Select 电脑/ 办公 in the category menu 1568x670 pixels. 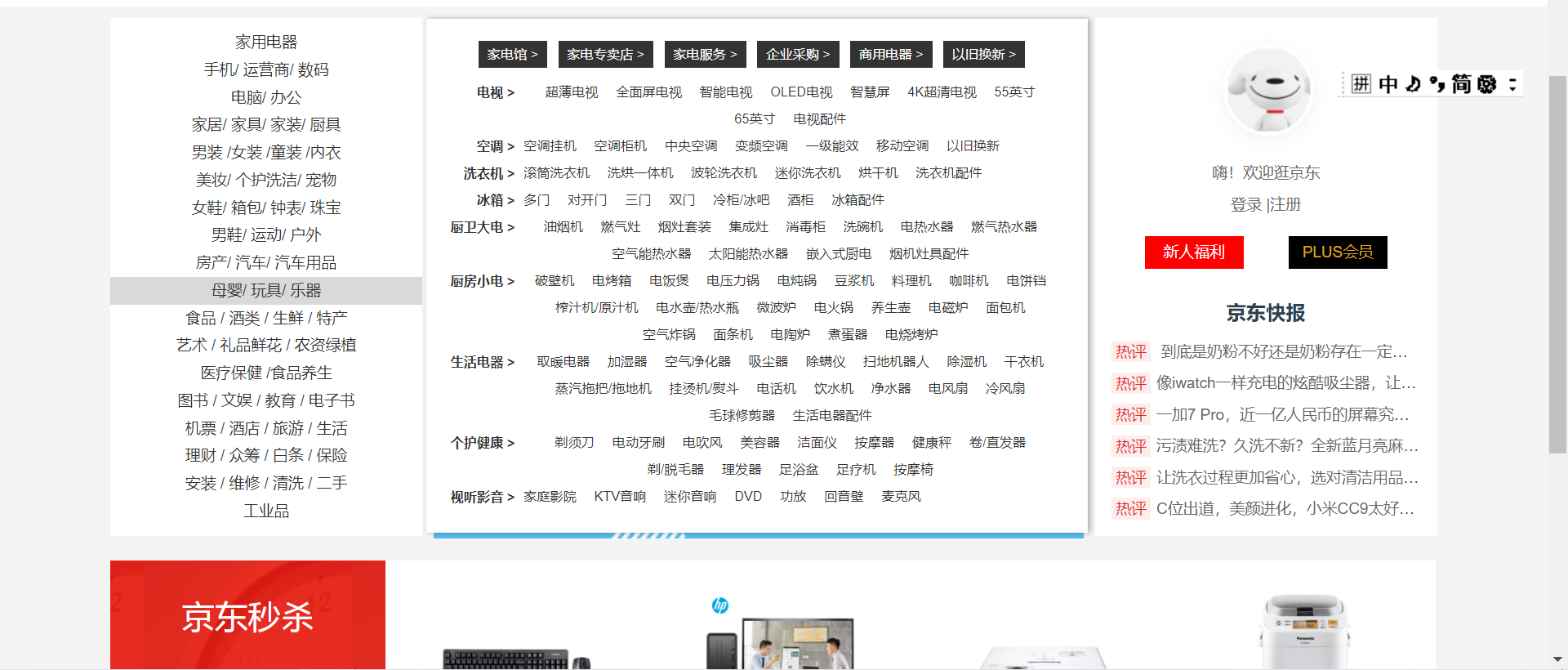point(266,97)
